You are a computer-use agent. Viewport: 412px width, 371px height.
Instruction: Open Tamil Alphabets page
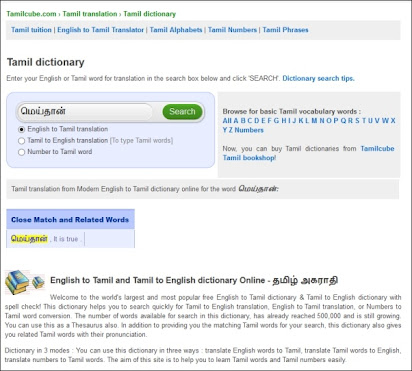coord(176,30)
